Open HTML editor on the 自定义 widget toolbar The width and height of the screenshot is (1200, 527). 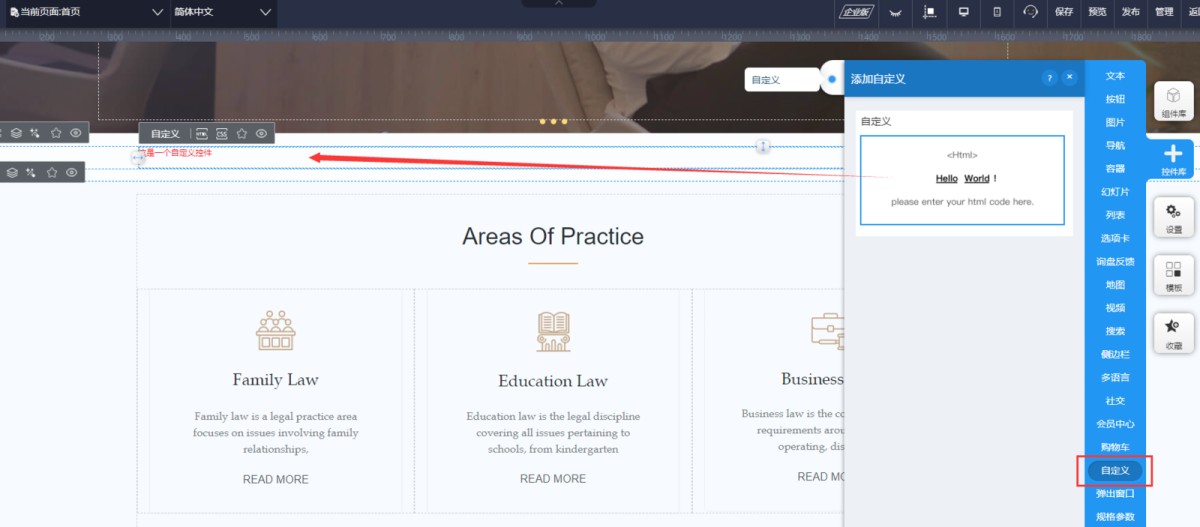(202, 133)
